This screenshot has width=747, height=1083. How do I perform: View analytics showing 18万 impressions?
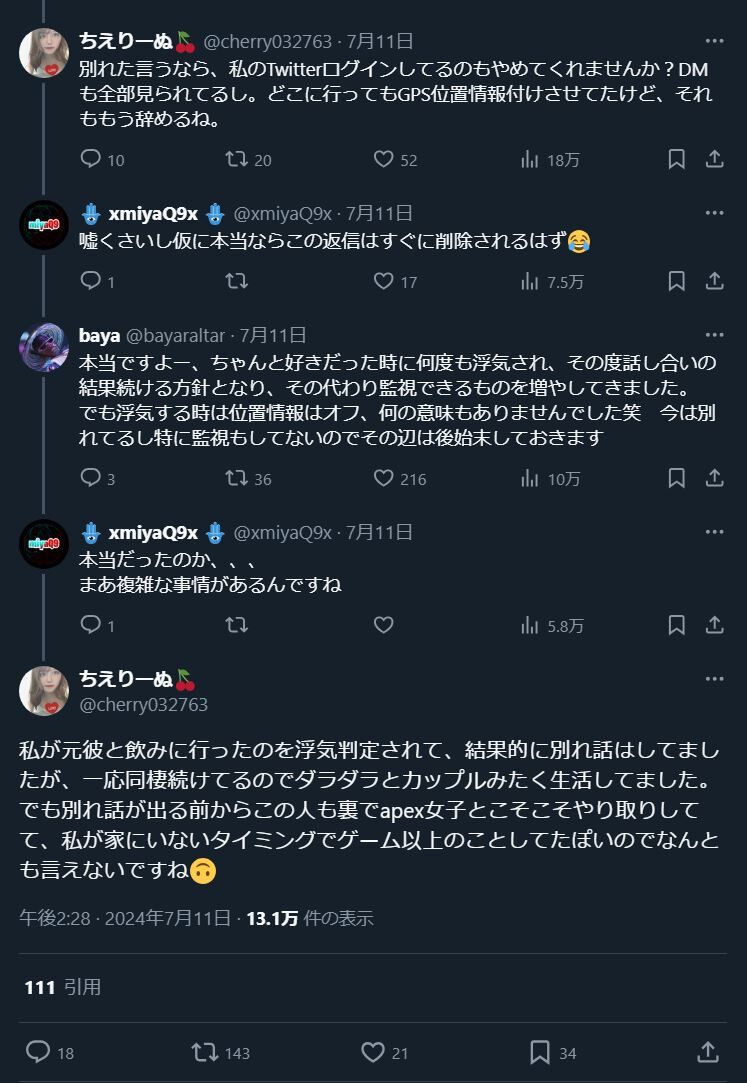(550, 160)
